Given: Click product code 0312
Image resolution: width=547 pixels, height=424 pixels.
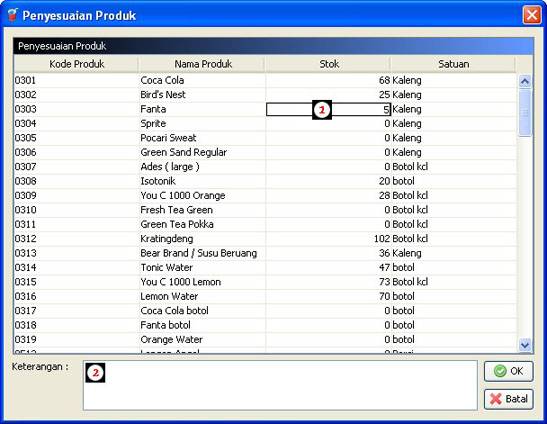Looking at the screenshot, I should pyautogui.click(x=25, y=239).
